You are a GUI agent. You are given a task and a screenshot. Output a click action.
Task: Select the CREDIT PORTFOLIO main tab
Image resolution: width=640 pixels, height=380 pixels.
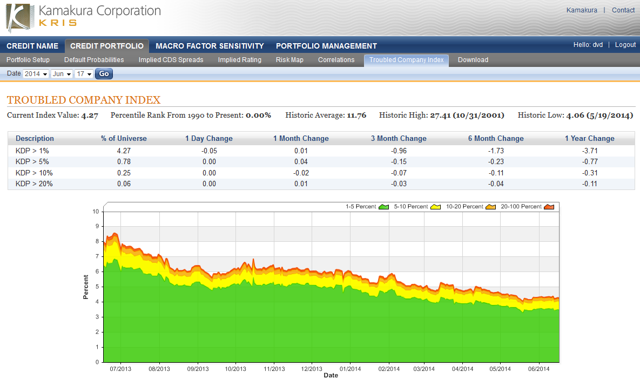pyautogui.click(x=107, y=46)
